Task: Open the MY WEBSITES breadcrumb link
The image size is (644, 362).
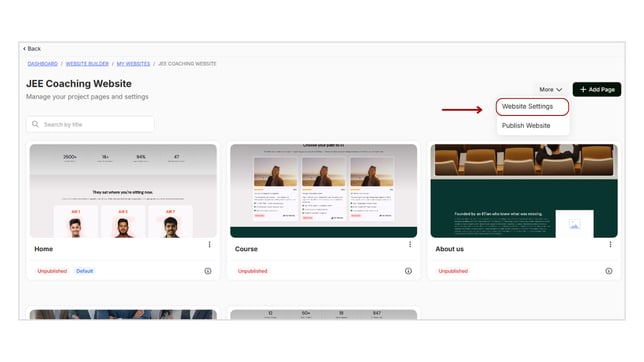Action: pyautogui.click(x=133, y=64)
